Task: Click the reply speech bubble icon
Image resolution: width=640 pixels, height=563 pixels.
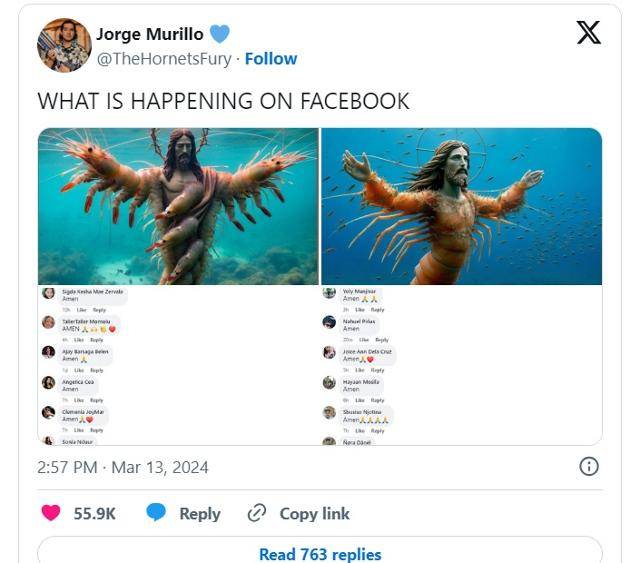Action: 156,513
